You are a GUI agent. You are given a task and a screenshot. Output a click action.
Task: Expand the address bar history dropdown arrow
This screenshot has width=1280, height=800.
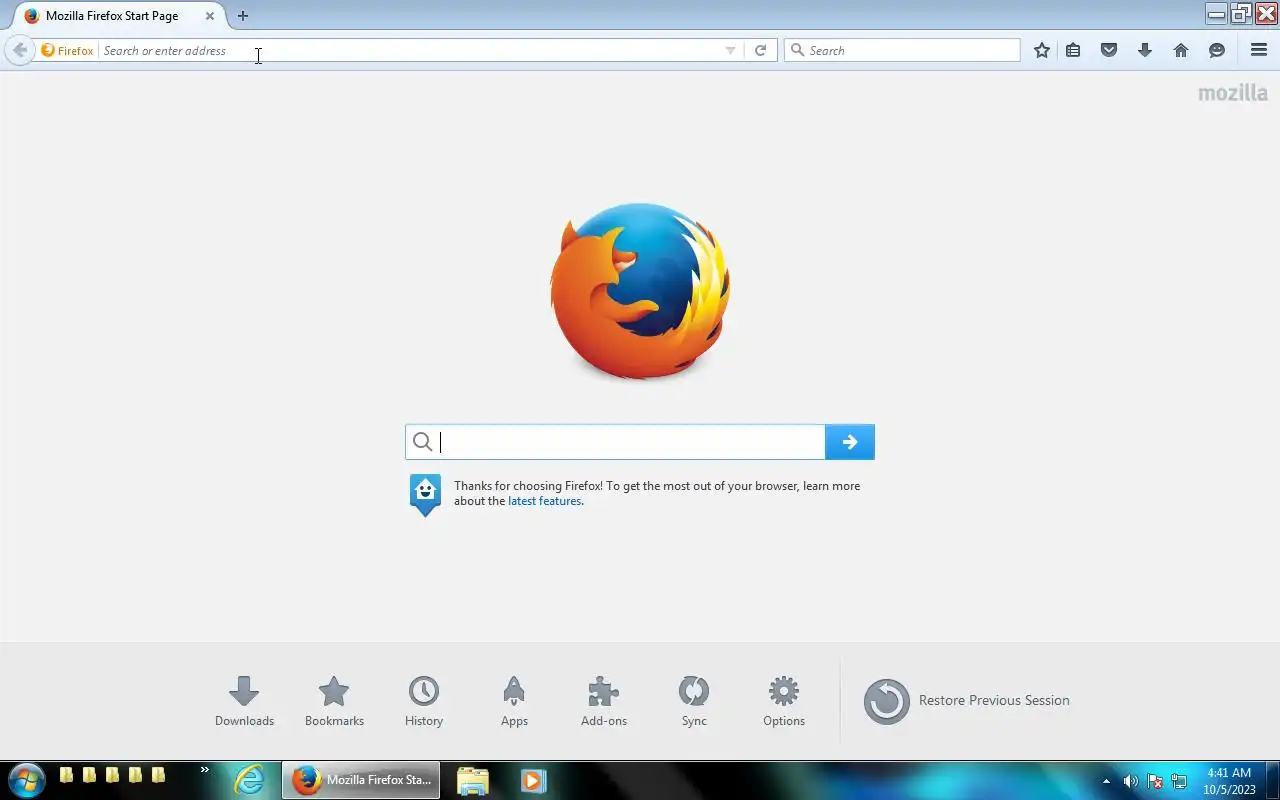[x=730, y=51]
